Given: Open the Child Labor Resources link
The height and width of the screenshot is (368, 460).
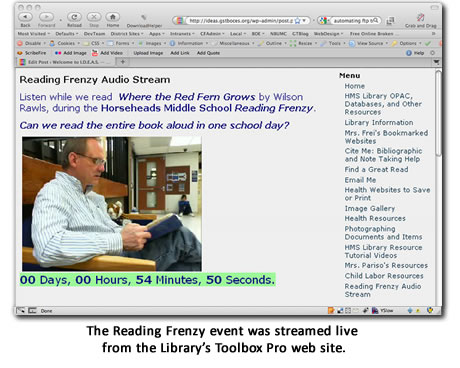Looking at the screenshot, I should pos(384,276).
